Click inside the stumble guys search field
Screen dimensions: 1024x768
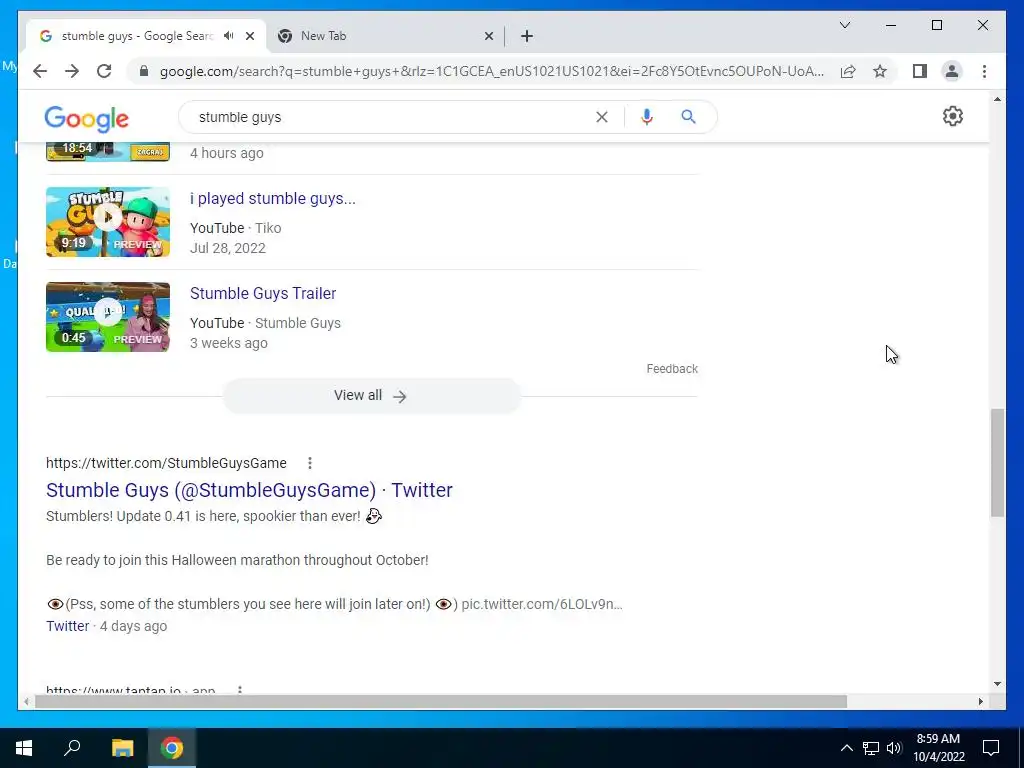(x=392, y=117)
